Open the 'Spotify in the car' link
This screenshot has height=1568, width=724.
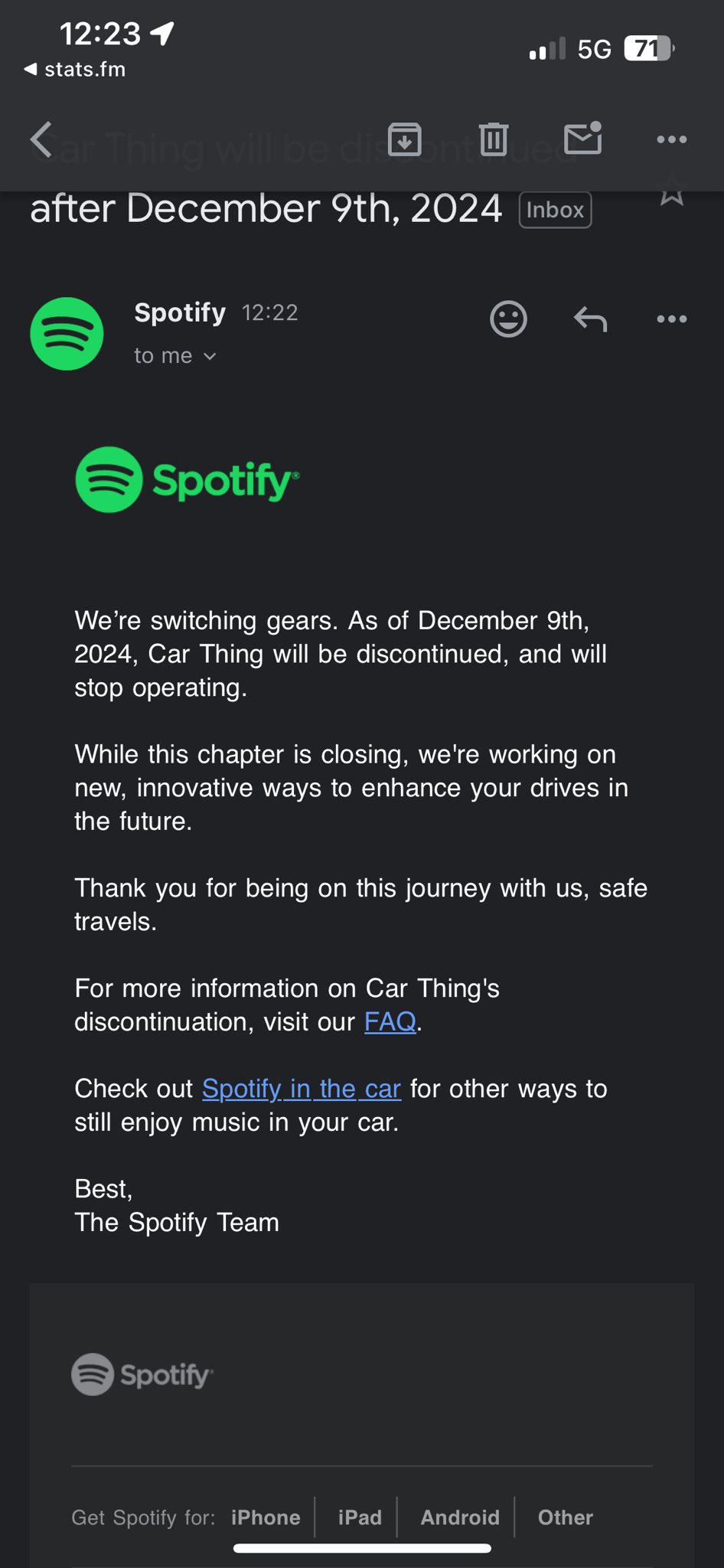(x=302, y=1089)
